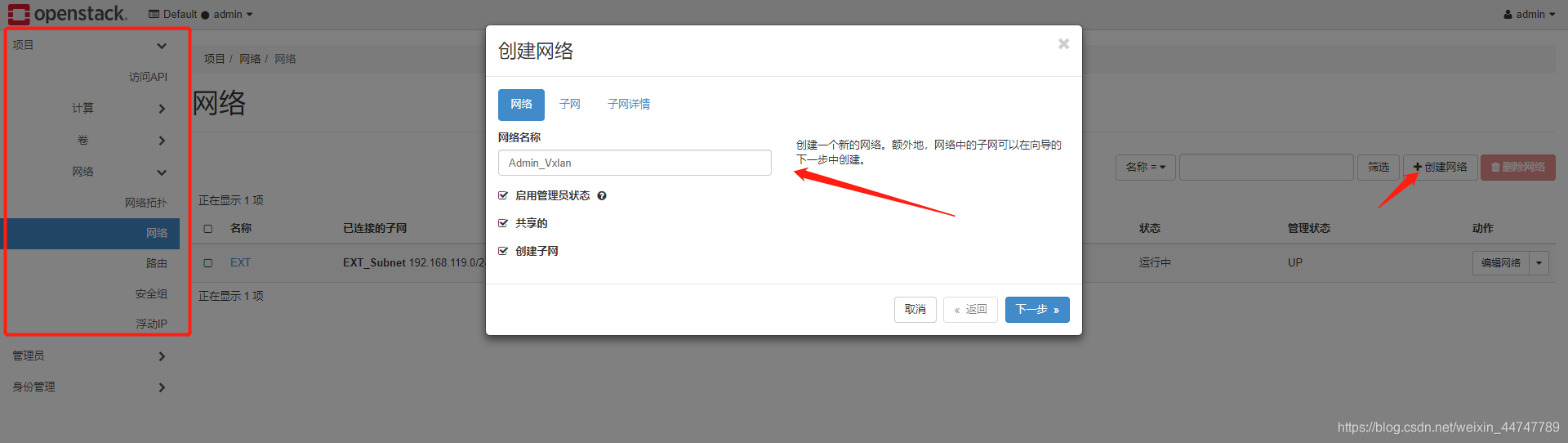Expand the 卷 sidebar section
The image size is (1568, 443).
click(90, 140)
